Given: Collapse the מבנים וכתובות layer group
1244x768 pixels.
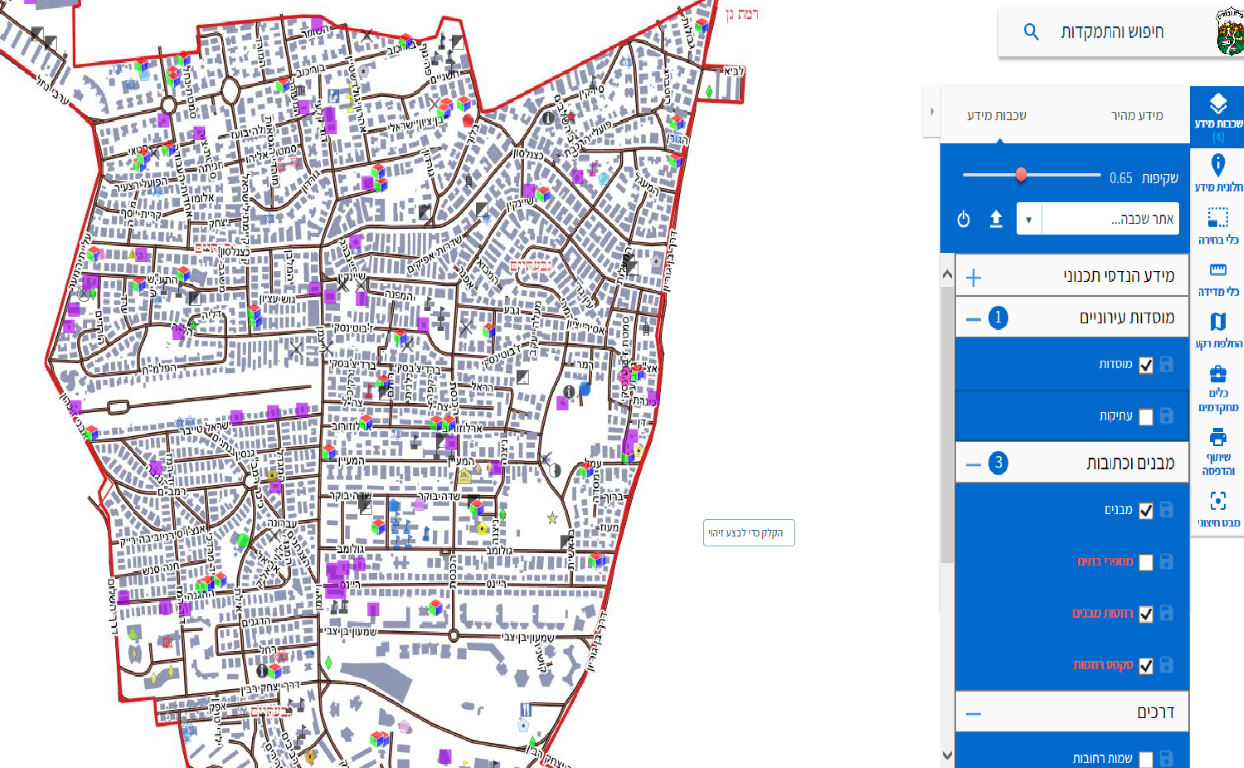Looking at the screenshot, I should click(x=973, y=464).
